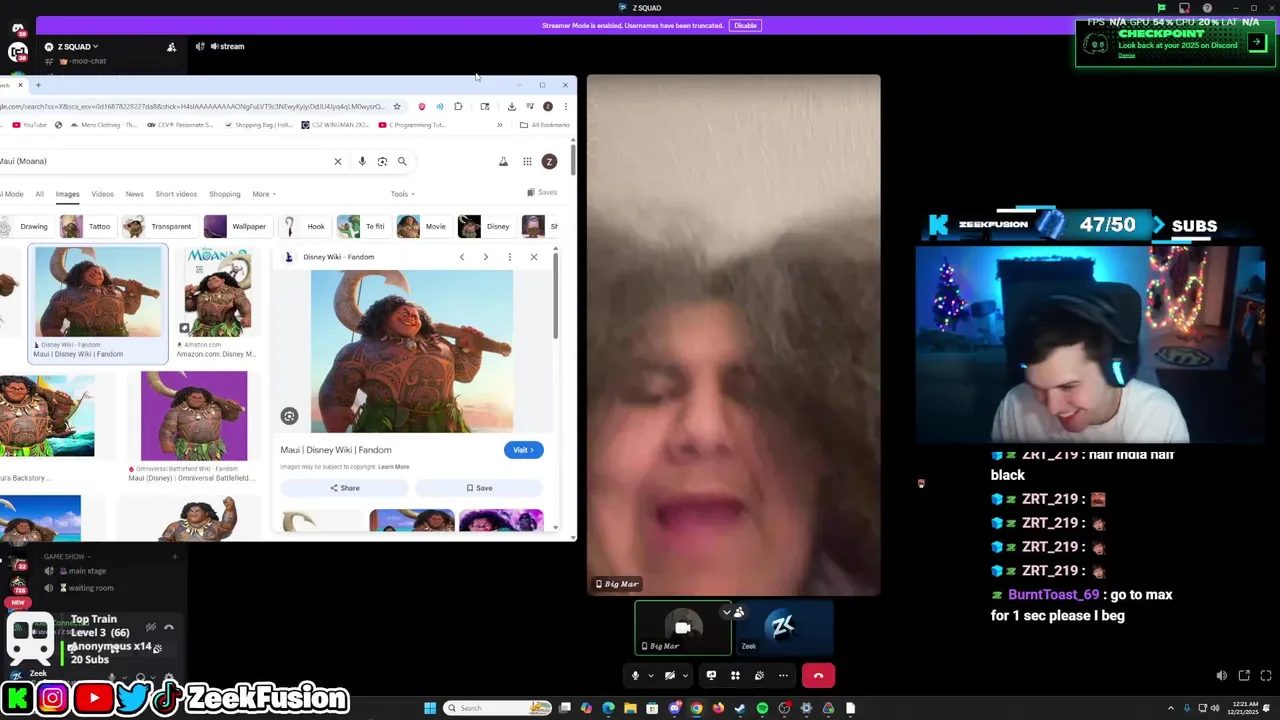1280x720 pixels.
Task: Open Google apps grid
Action: point(527,161)
